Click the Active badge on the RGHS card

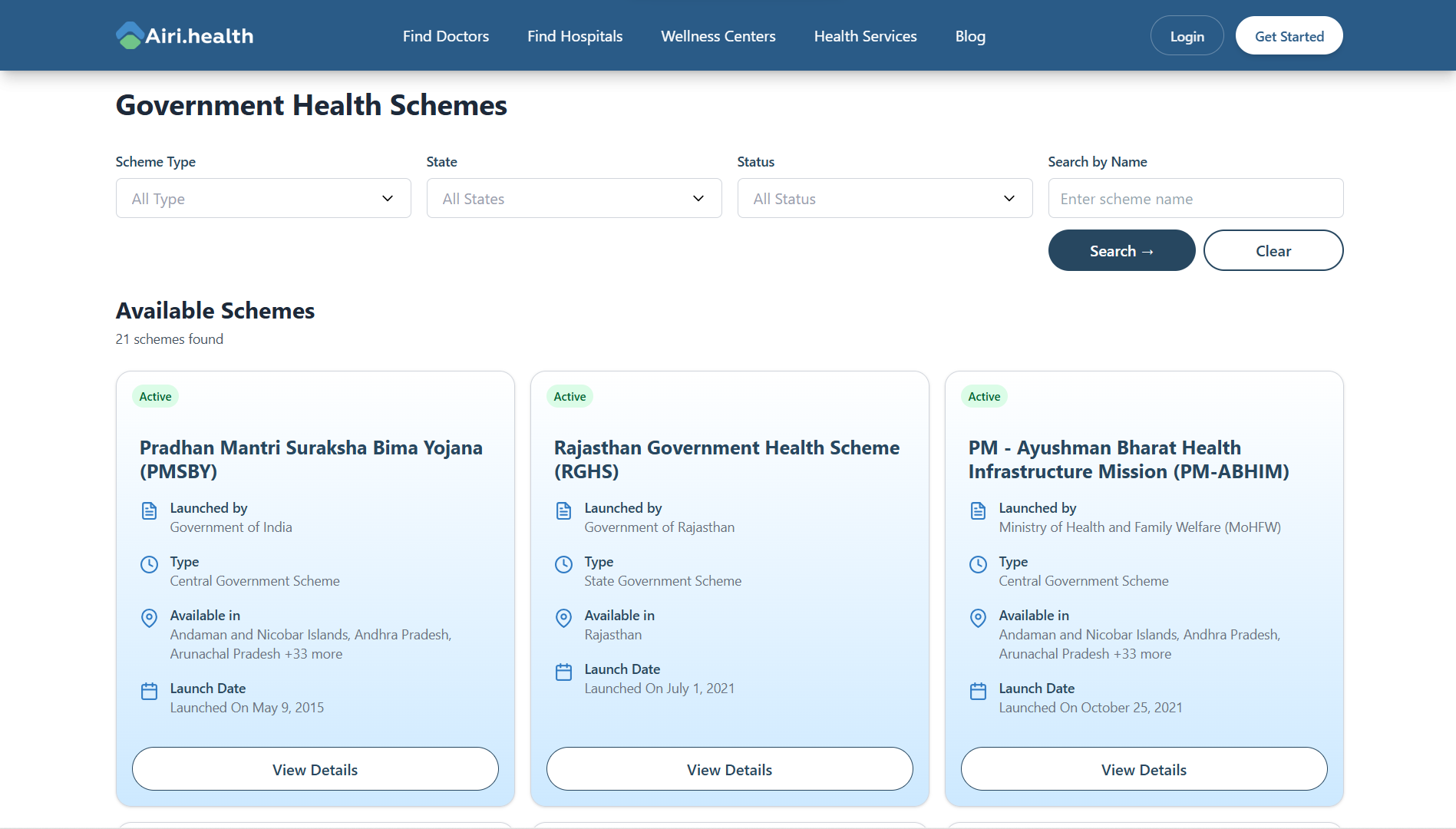coord(570,396)
